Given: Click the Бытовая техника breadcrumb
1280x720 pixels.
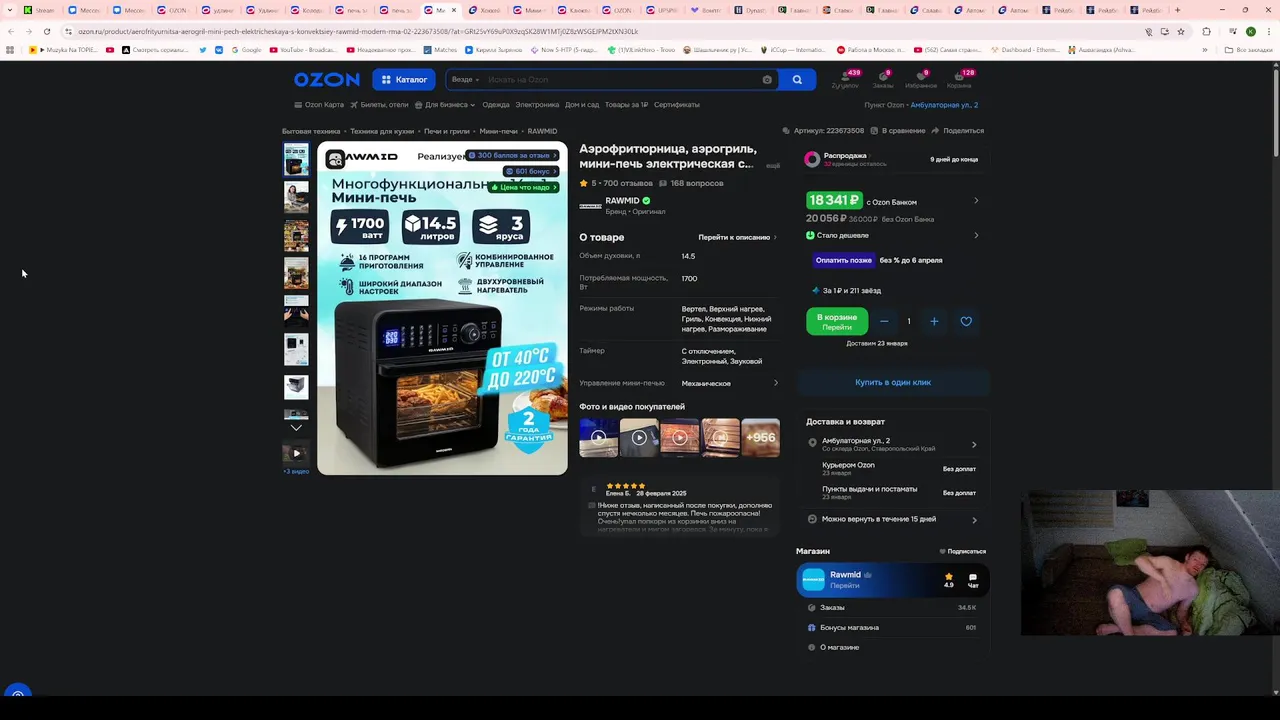Looking at the screenshot, I should [x=311, y=131].
